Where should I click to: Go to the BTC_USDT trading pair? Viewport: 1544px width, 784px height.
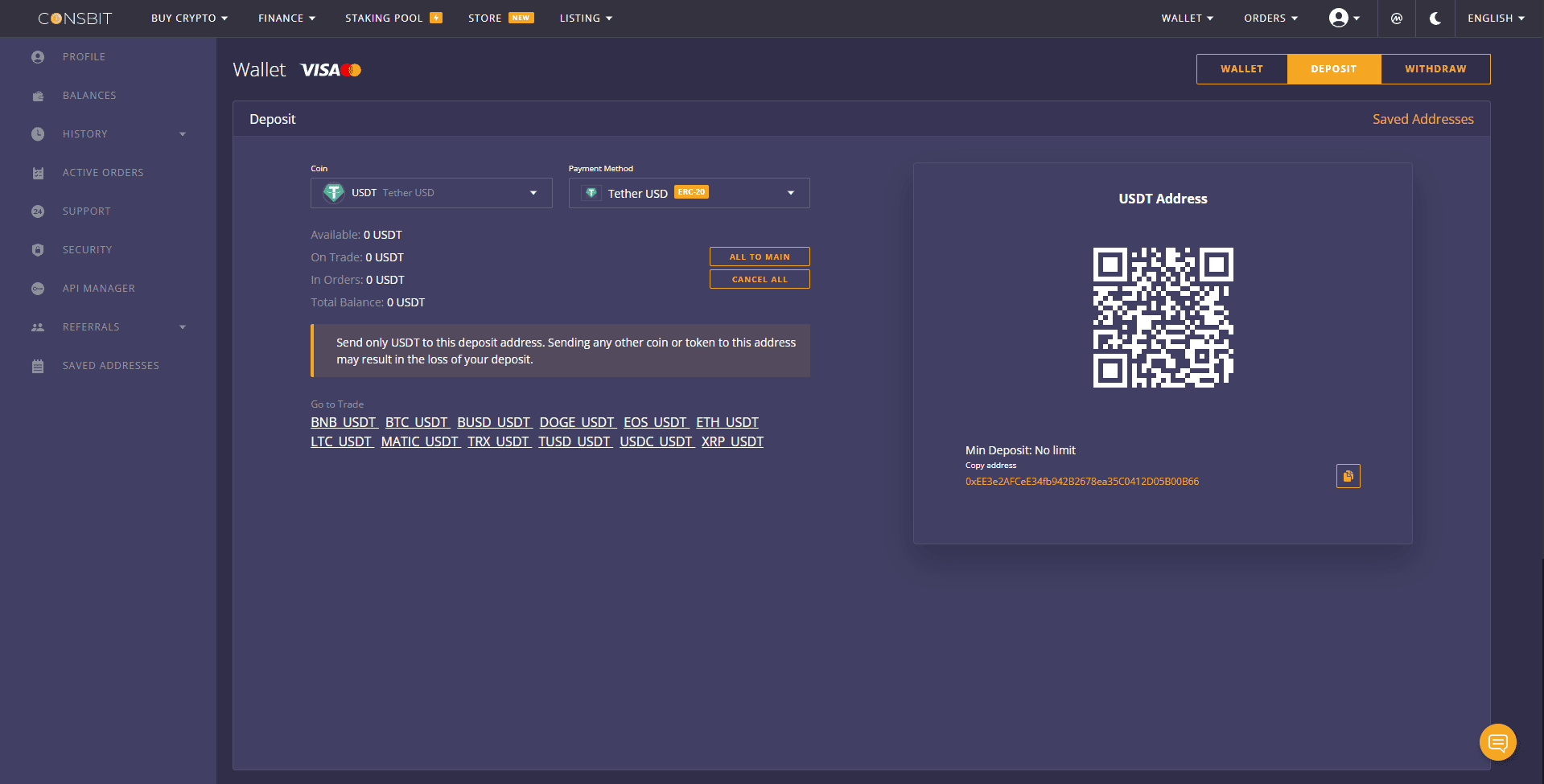(417, 422)
